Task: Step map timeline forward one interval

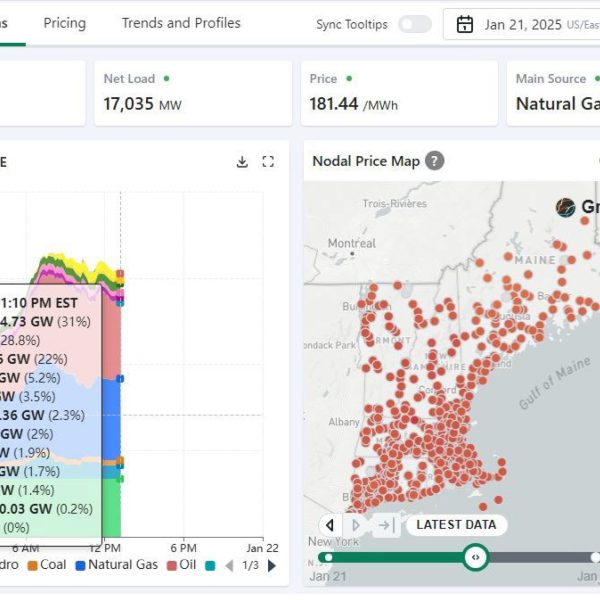Action: click(357, 525)
